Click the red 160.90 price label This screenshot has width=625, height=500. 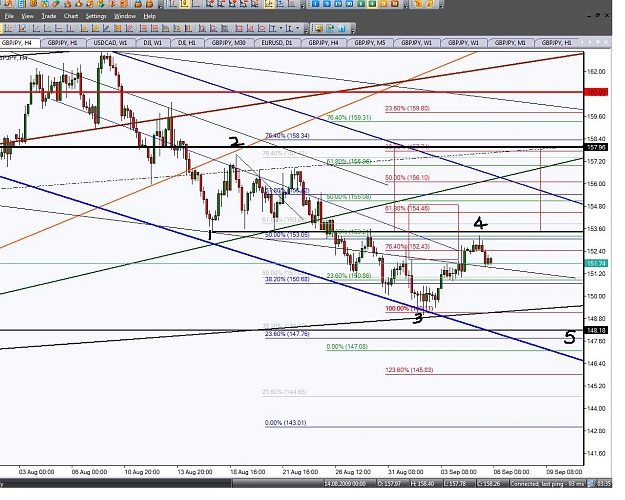(x=597, y=92)
